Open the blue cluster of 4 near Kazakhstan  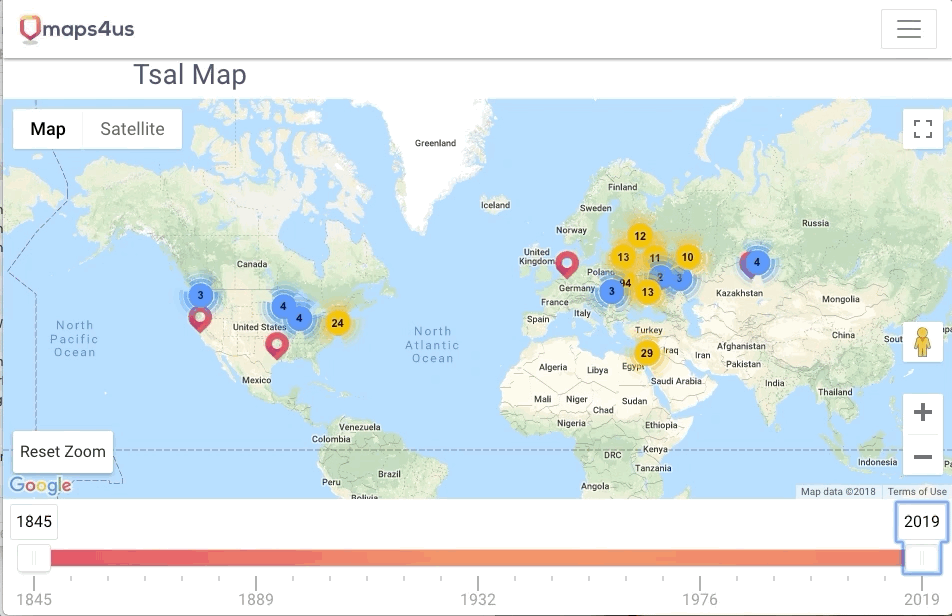pos(756,262)
